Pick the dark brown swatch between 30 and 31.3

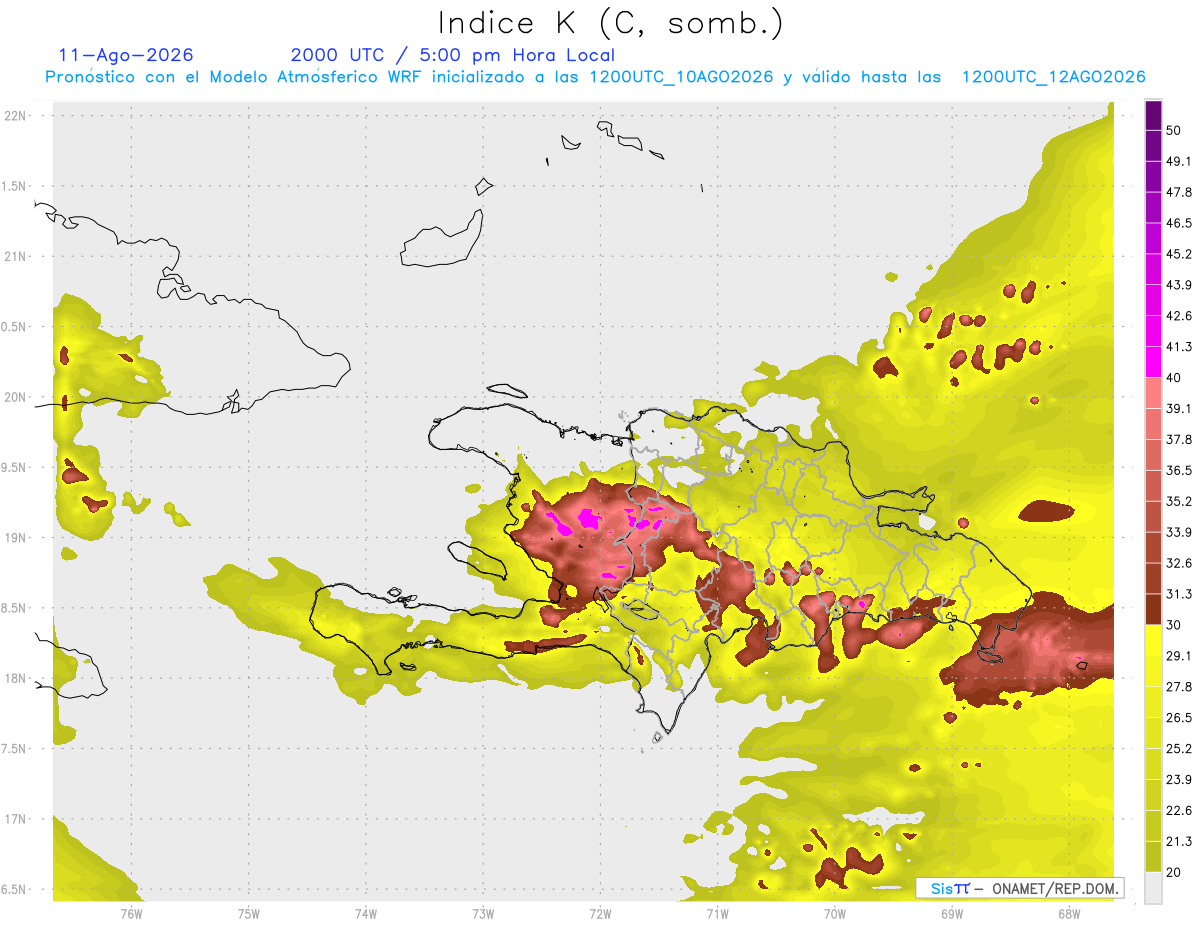click(x=1153, y=609)
